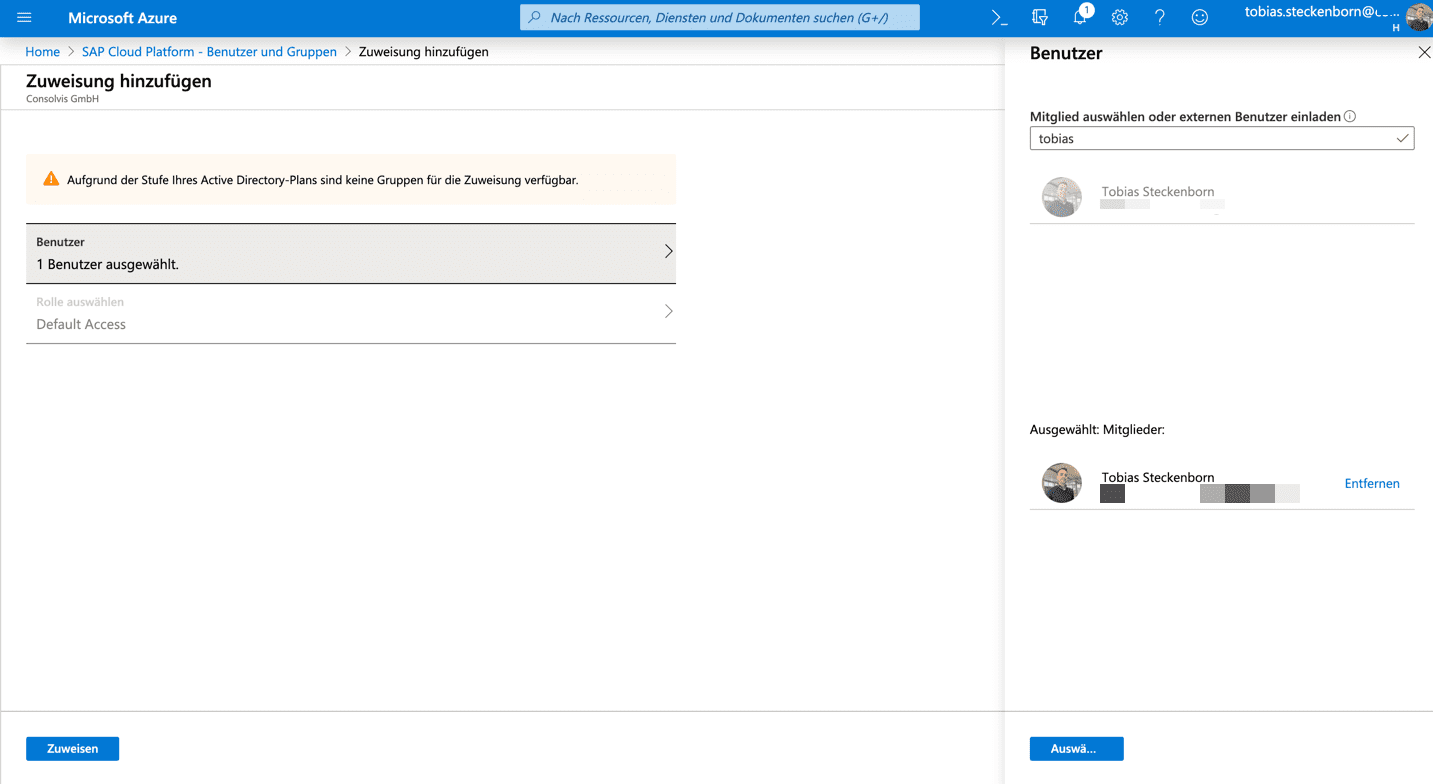Click the avatar under Ausgewählt: Mitglieder
This screenshot has width=1433, height=784.
[1062, 483]
